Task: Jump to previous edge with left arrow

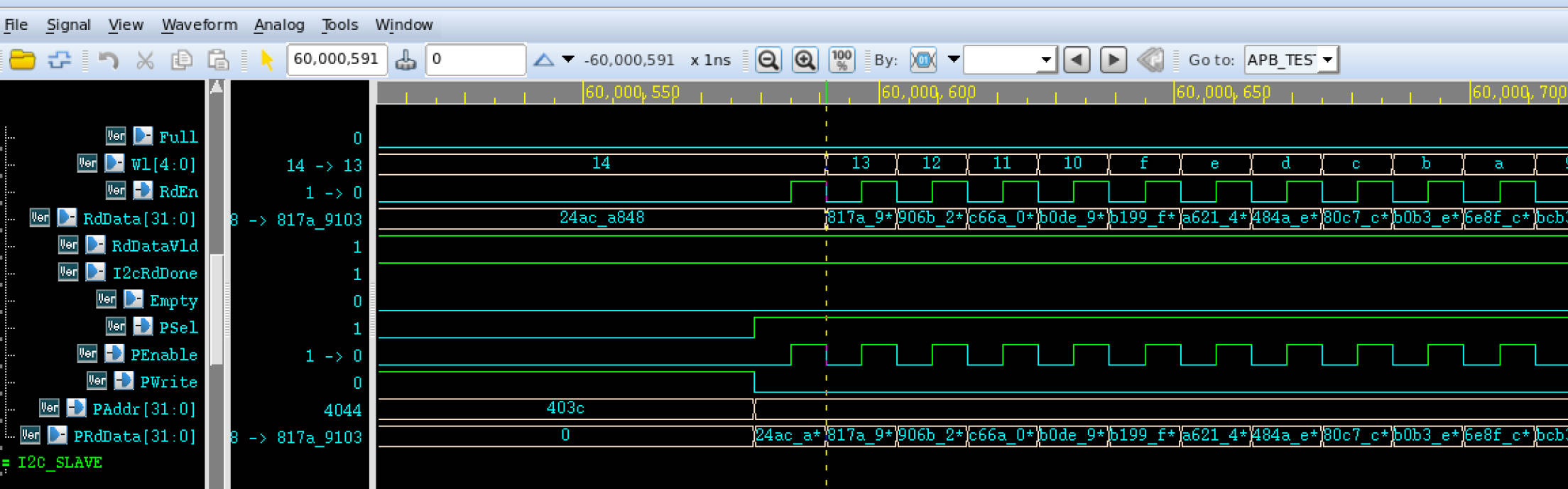Action: 1077,60
